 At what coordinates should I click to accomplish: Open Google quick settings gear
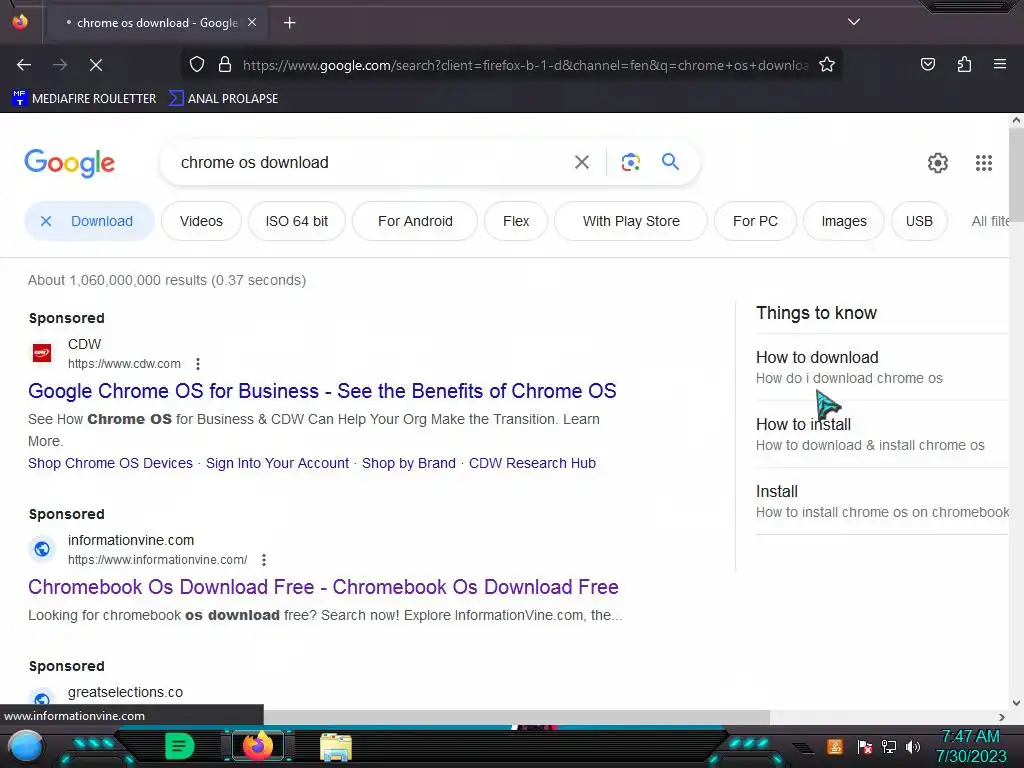click(x=938, y=163)
